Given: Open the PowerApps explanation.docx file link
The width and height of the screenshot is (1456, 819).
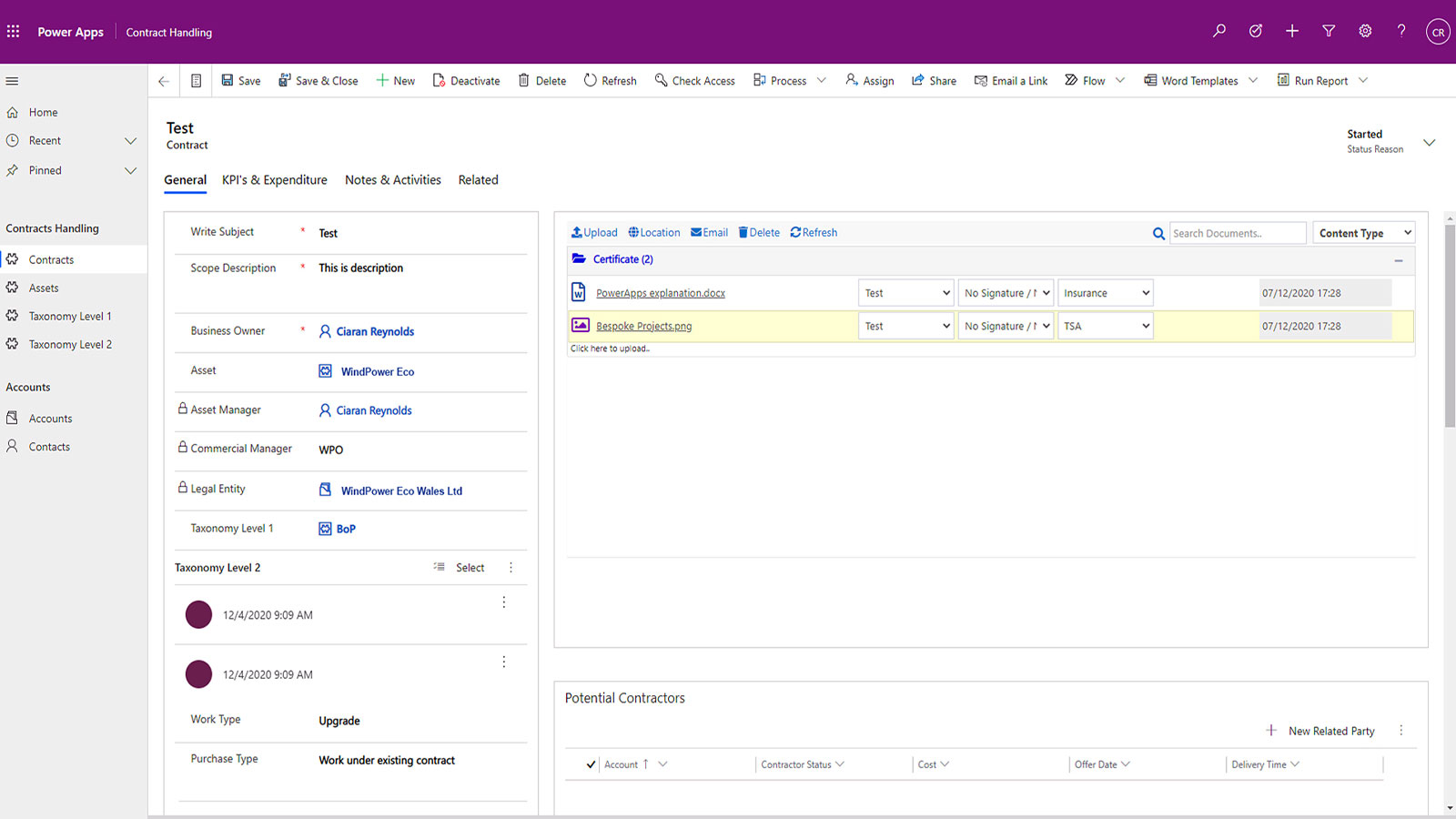Looking at the screenshot, I should 661,293.
